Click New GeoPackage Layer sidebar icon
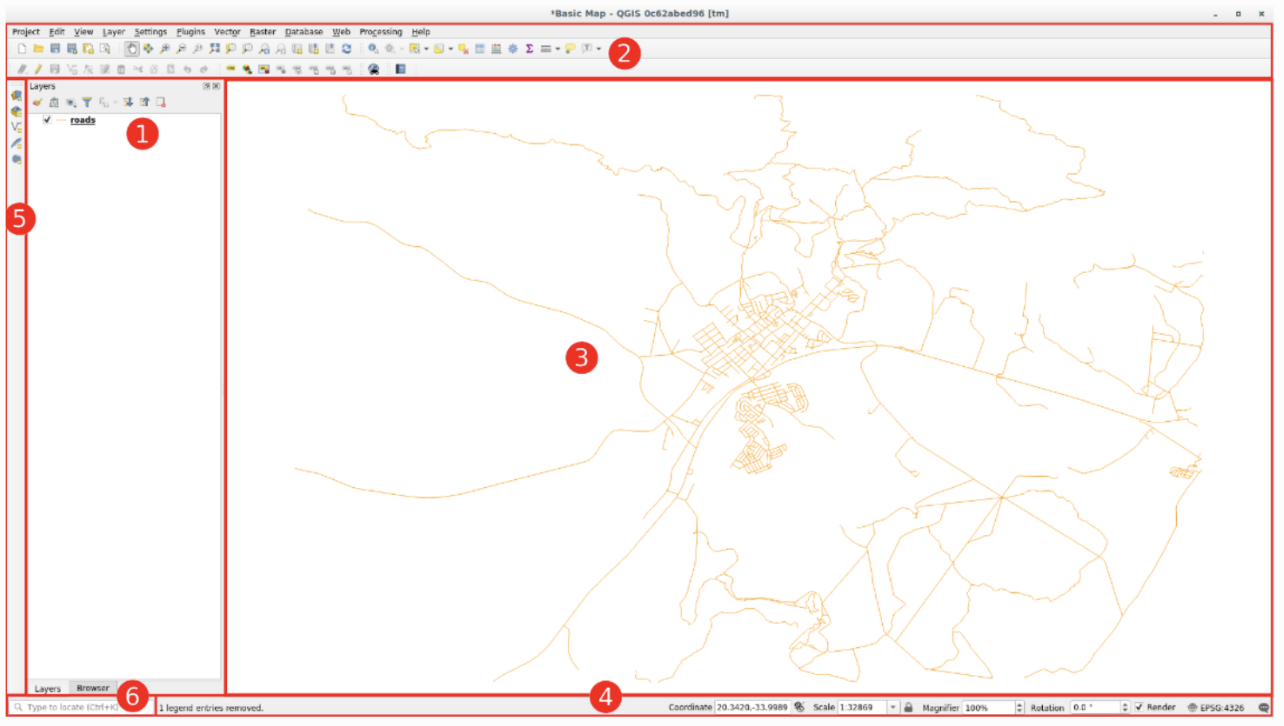 16,111
